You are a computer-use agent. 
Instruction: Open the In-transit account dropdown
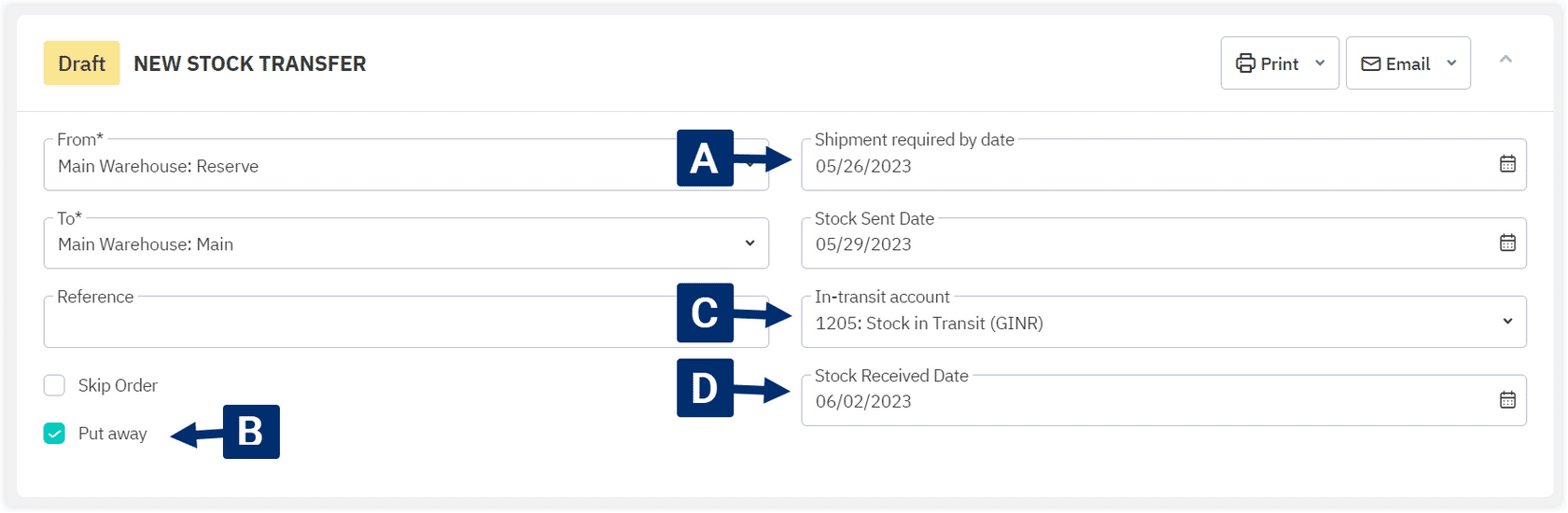pyautogui.click(x=1507, y=322)
